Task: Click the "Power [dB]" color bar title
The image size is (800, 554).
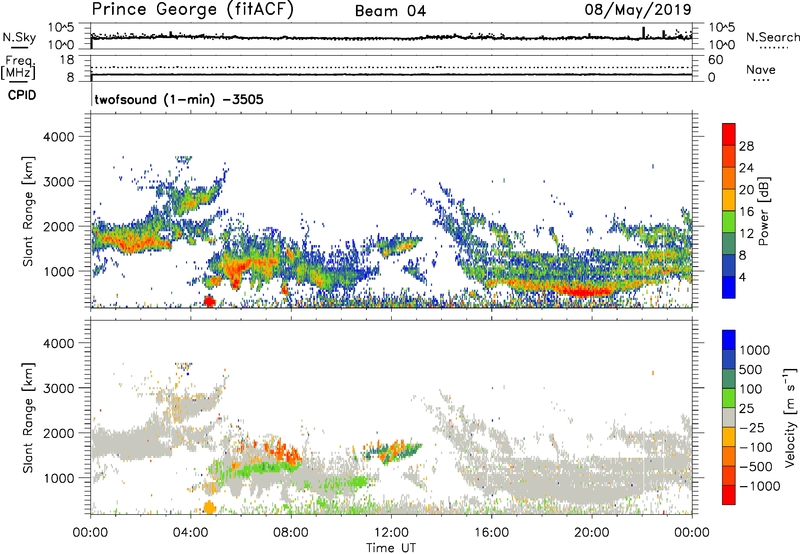Action: pos(763,211)
